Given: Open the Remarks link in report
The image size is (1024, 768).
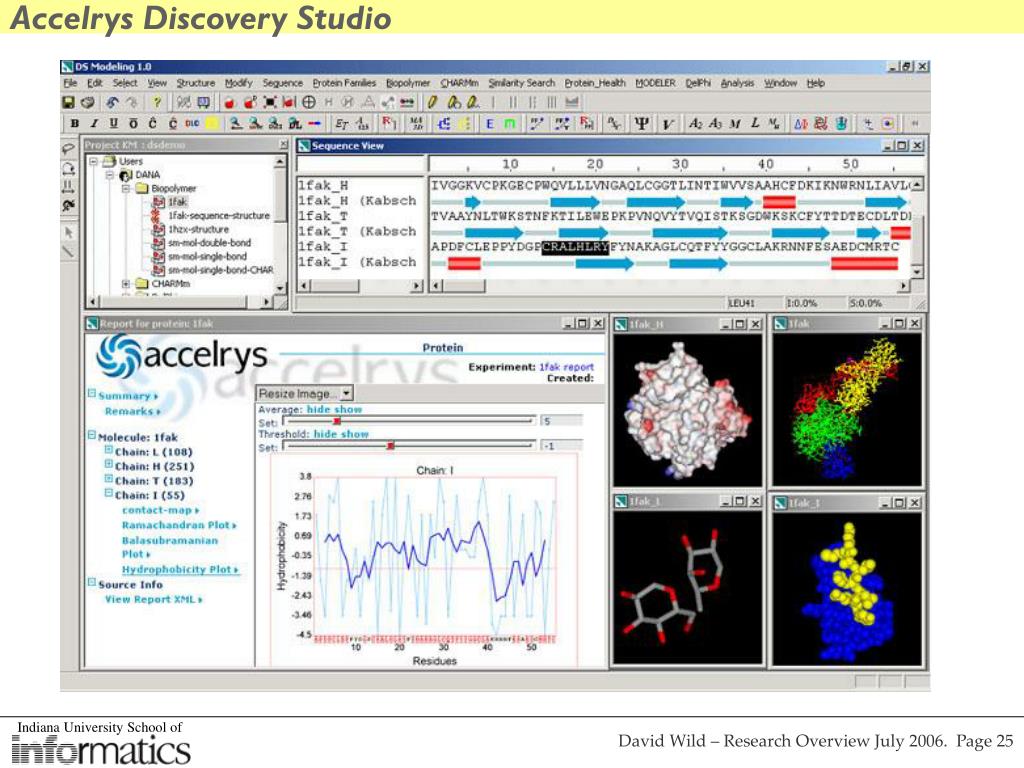Looking at the screenshot, I should [x=133, y=411].
